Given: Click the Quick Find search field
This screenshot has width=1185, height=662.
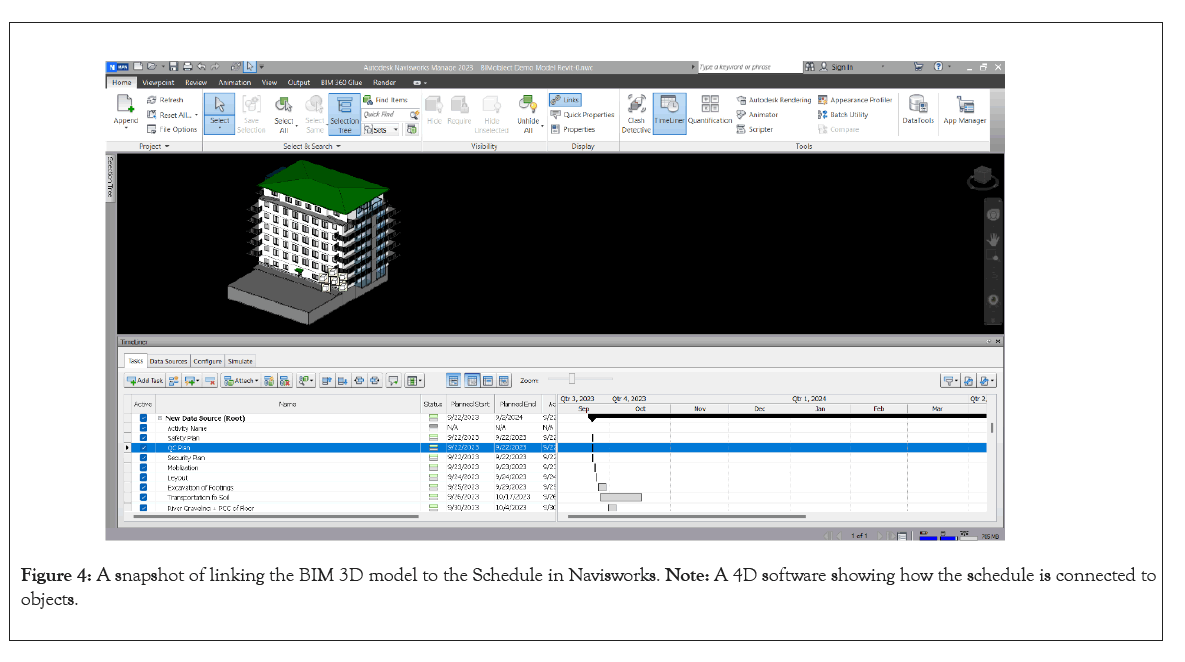Looking at the screenshot, I should tap(384, 115).
